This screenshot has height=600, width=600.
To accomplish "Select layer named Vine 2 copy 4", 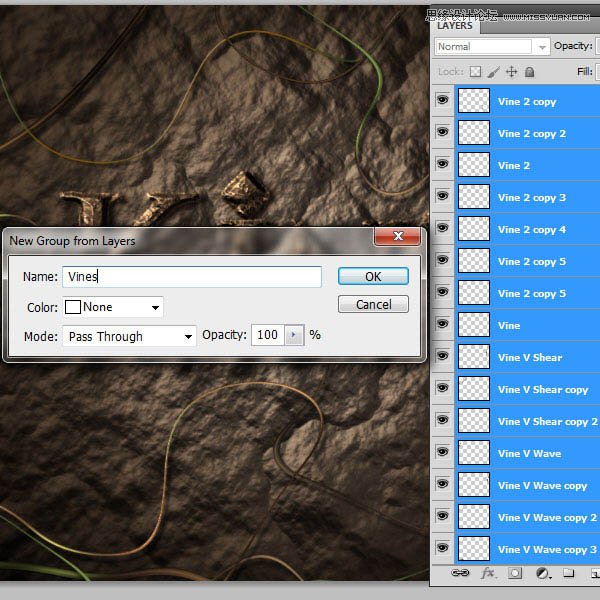I will pyautogui.click(x=528, y=230).
